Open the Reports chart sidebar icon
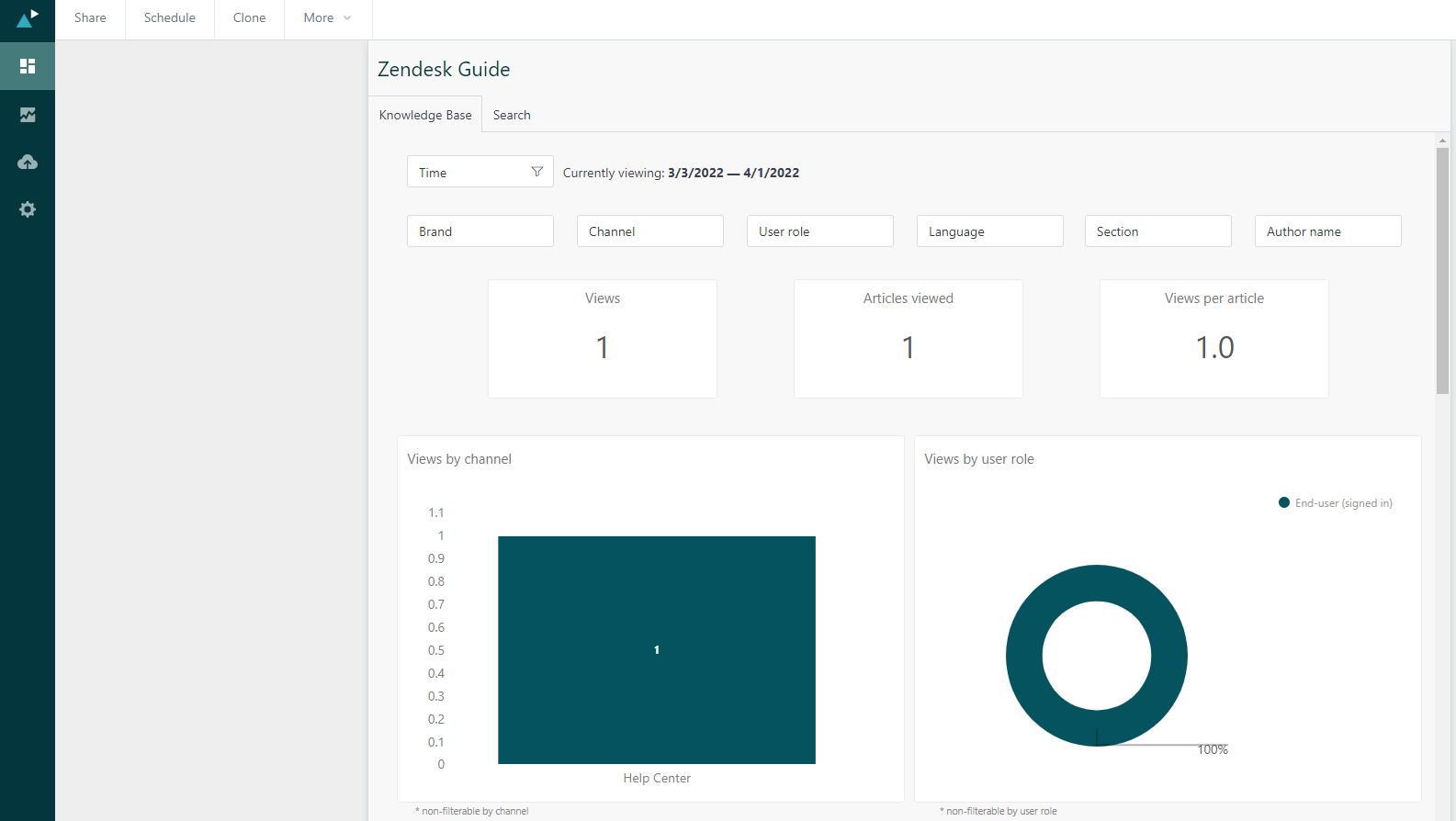The height and width of the screenshot is (821, 1456). pos(28,115)
